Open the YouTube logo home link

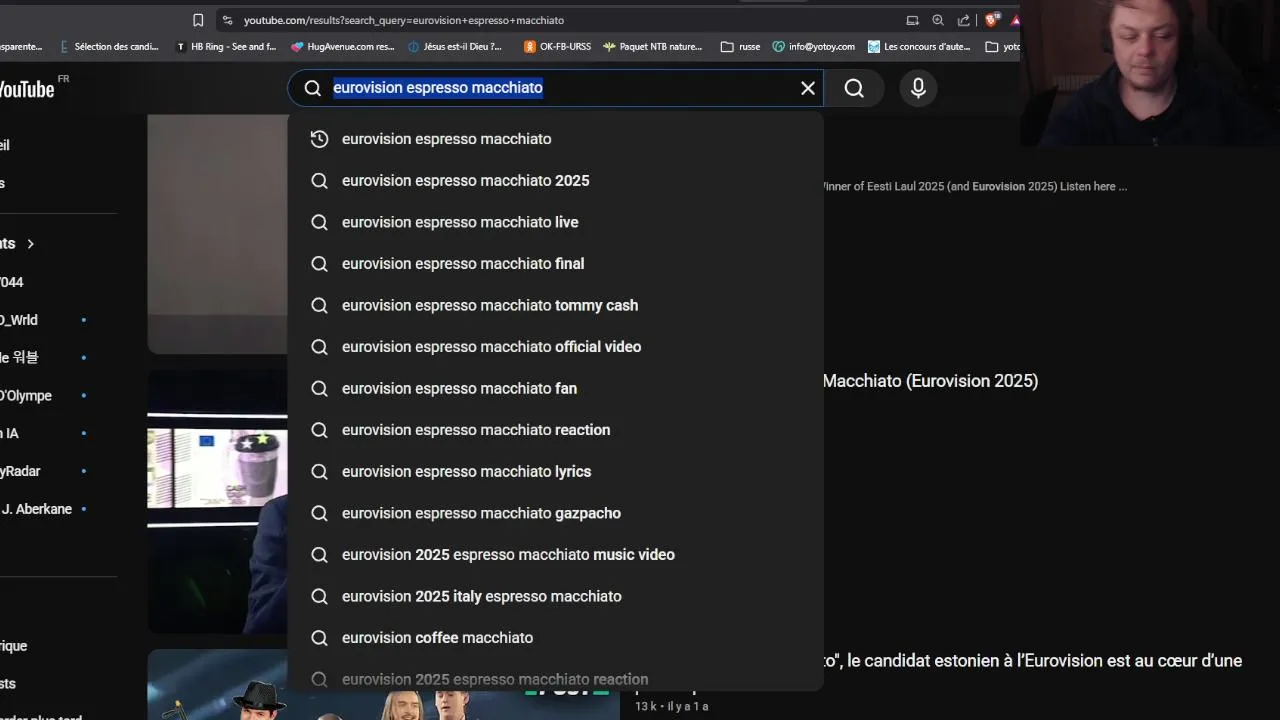[27, 89]
